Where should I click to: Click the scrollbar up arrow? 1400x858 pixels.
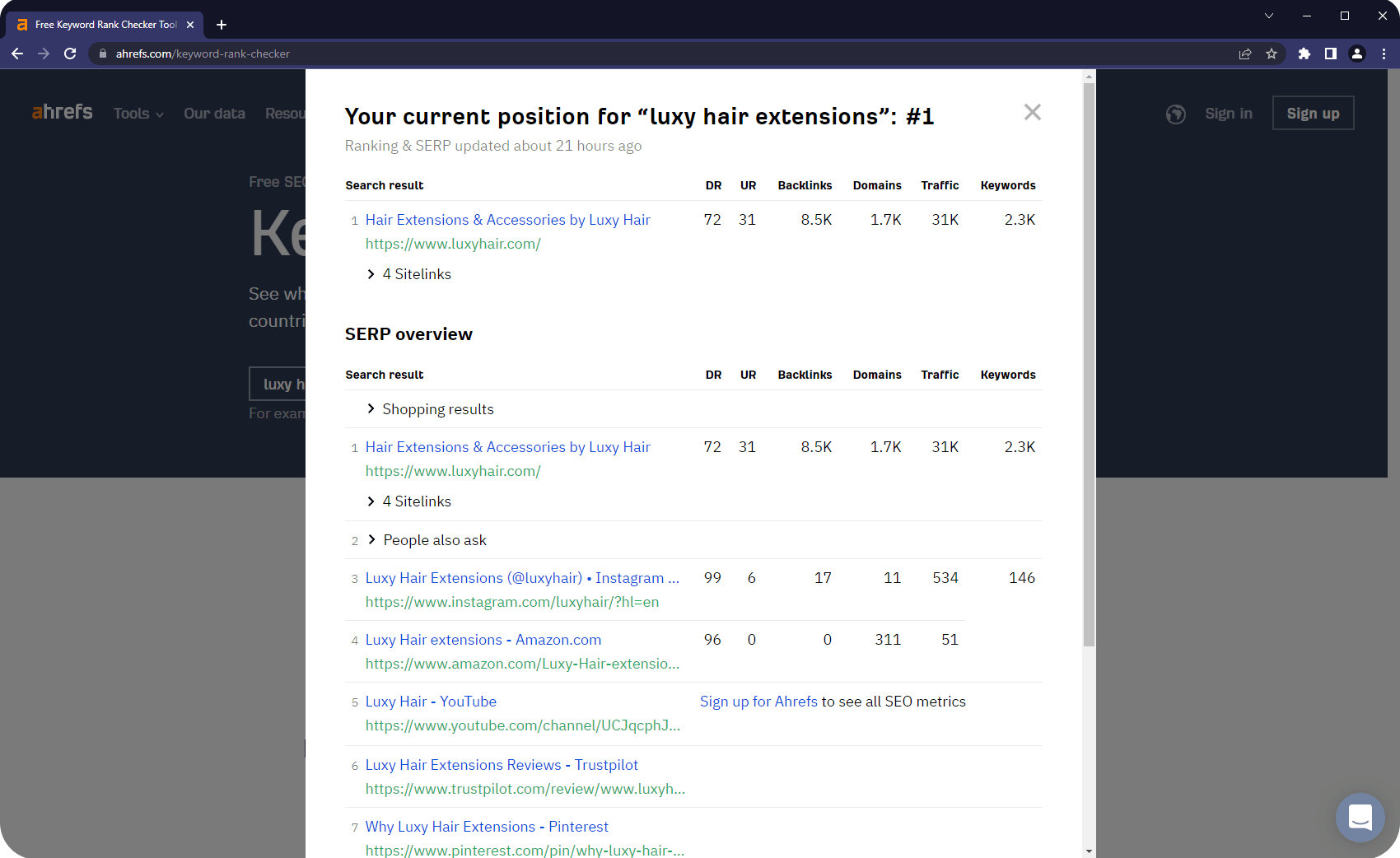(1089, 76)
